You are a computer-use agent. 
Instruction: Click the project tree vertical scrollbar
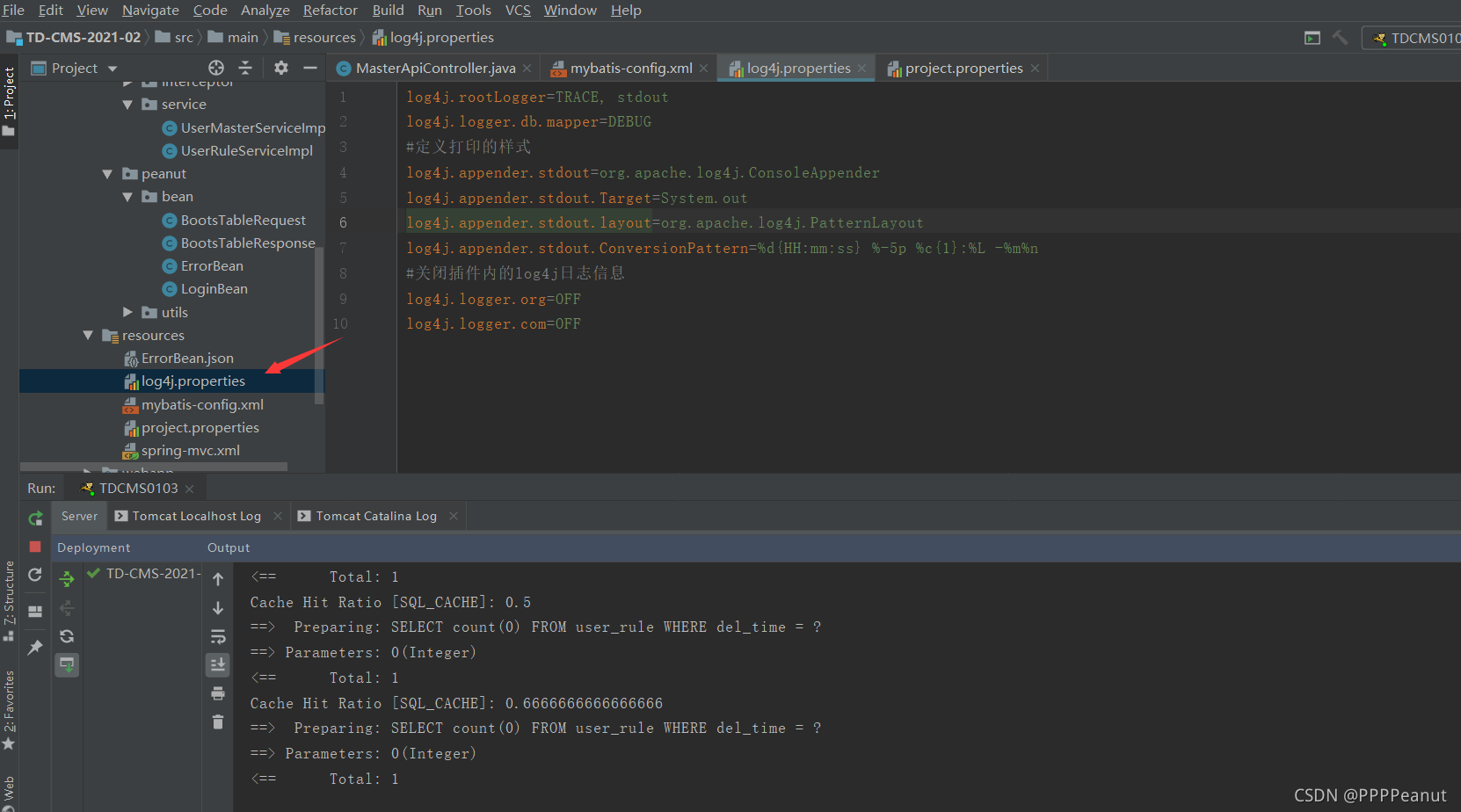319,325
